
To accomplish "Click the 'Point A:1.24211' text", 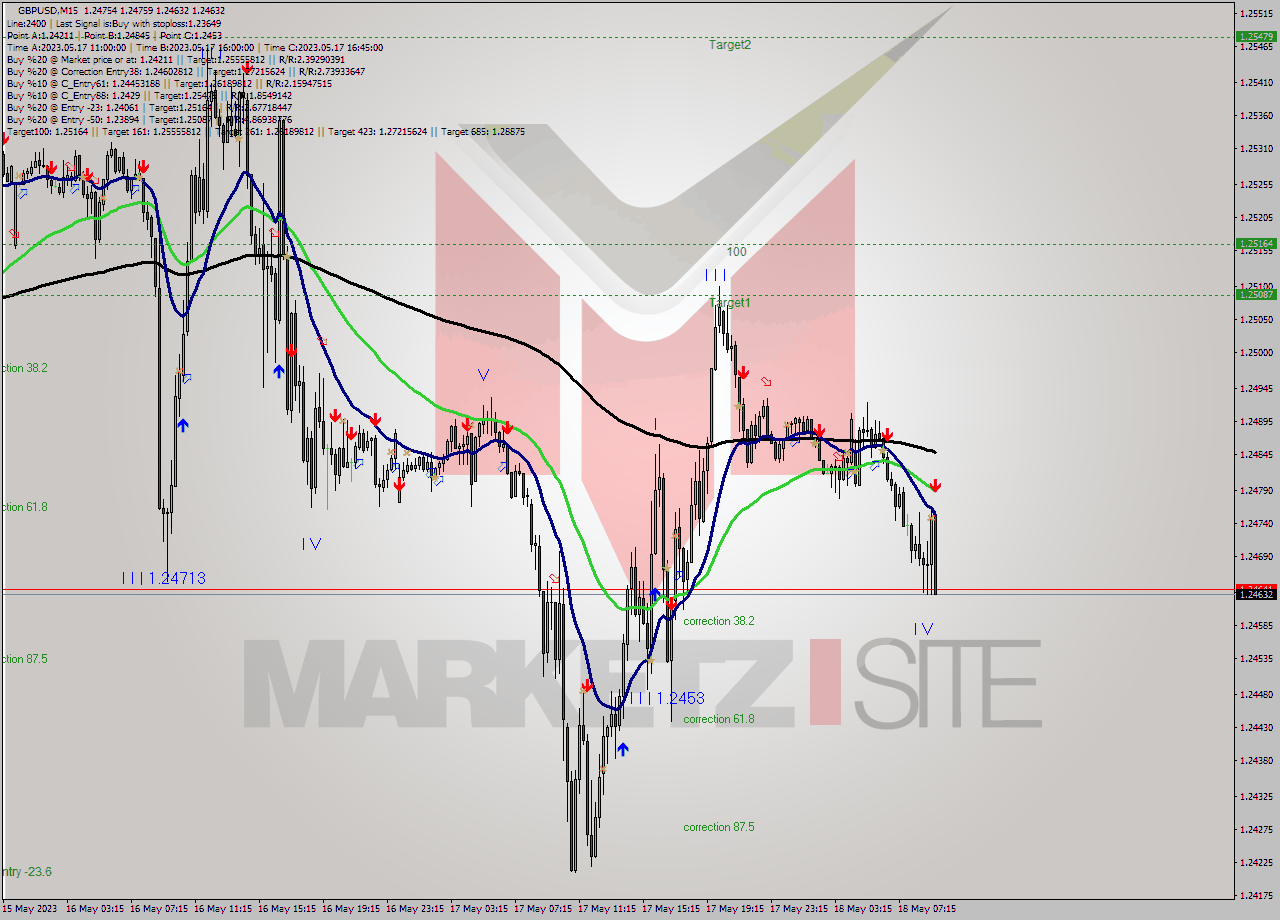I will coord(40,35).
